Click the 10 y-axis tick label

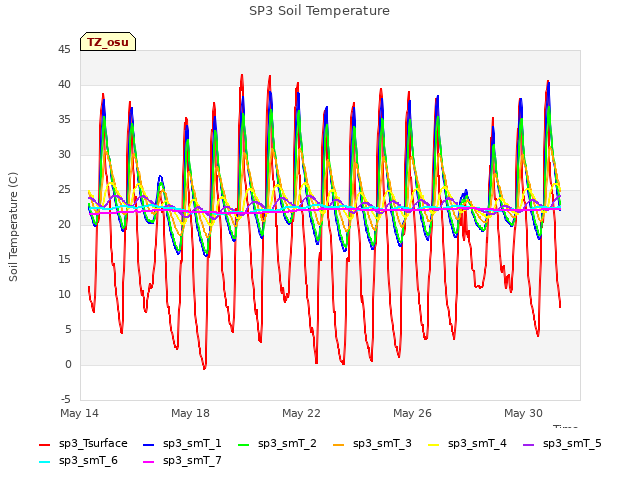[x=64, y=294]
